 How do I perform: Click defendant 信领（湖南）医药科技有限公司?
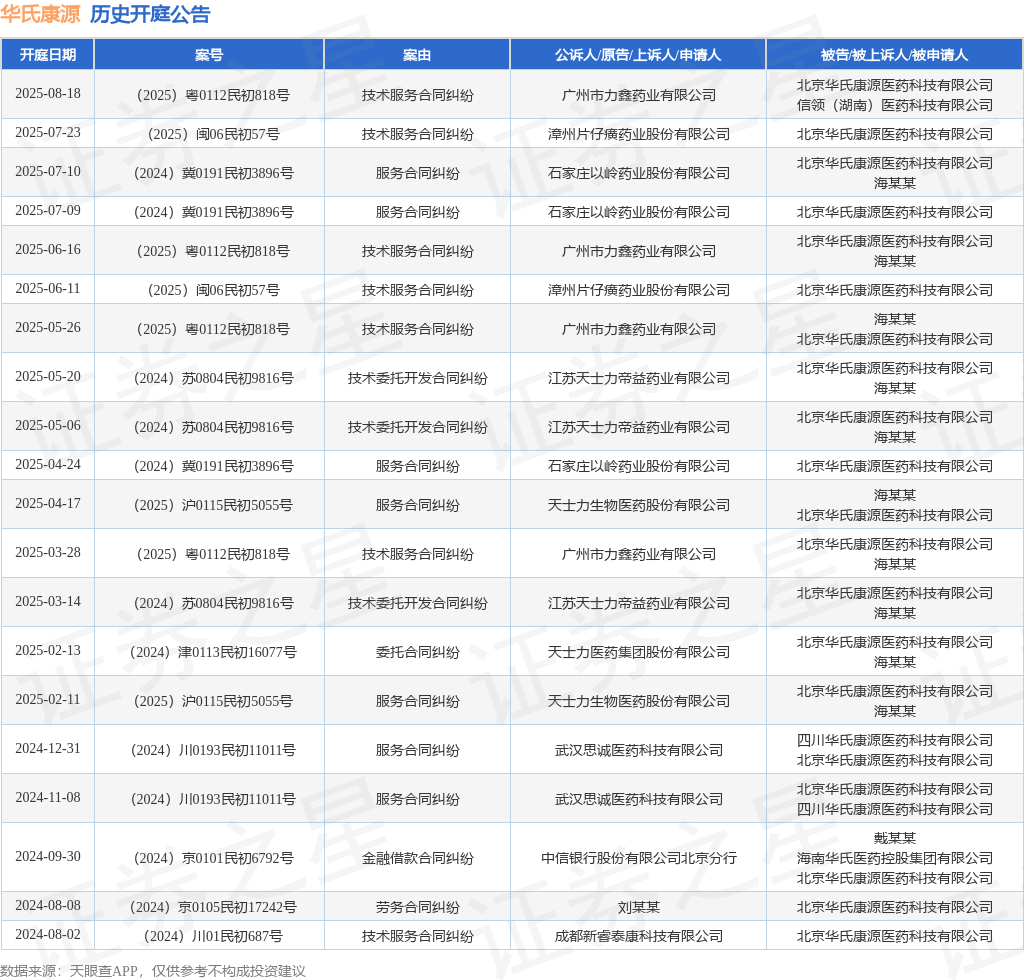pyautogui.click(x=895, y=105)
